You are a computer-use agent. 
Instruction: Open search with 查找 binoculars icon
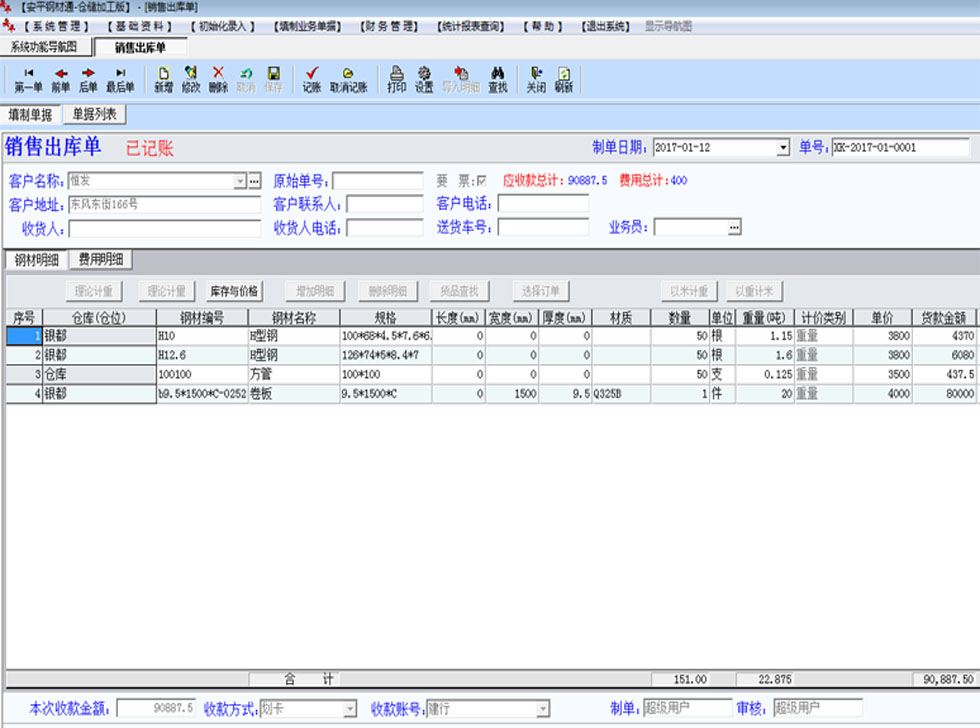pyautogui.click(x=498, y=81)
